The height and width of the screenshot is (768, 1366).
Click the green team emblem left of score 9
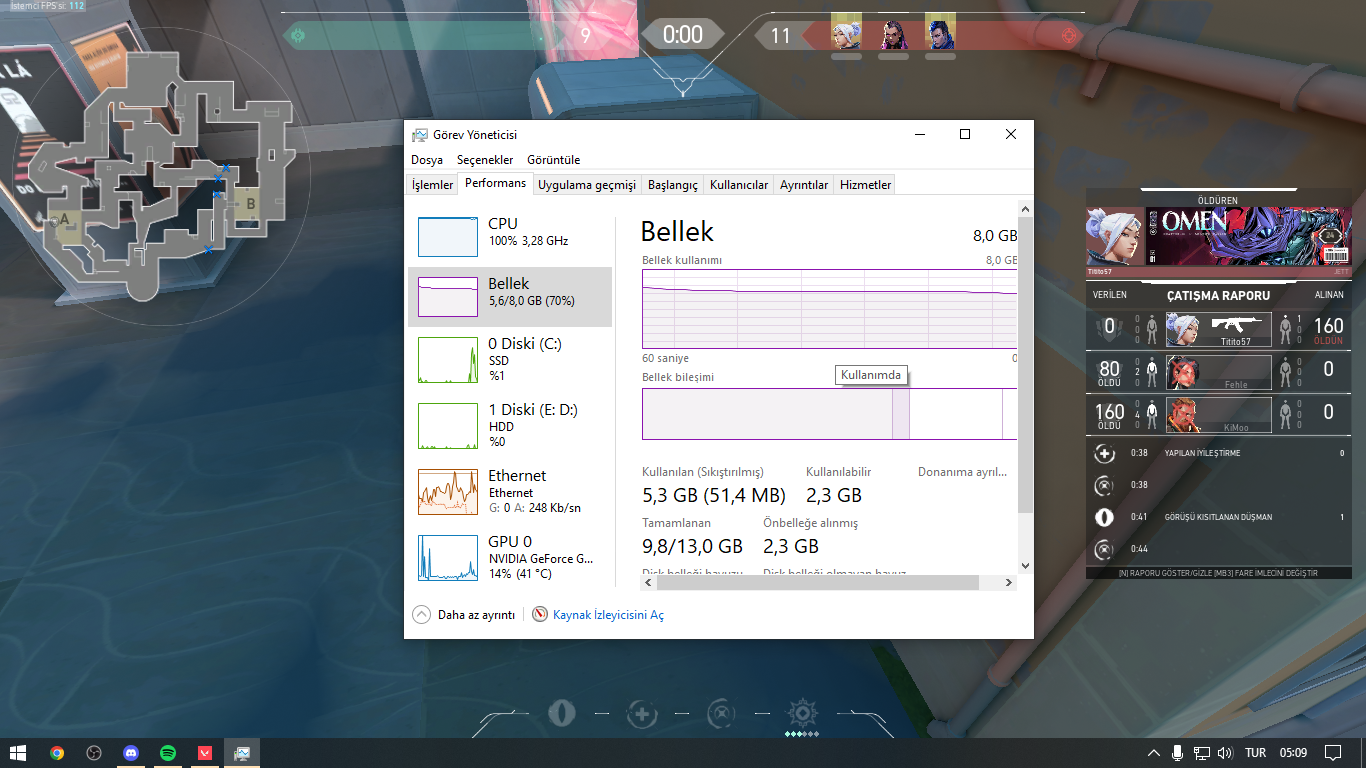click(x=296, y=36)
